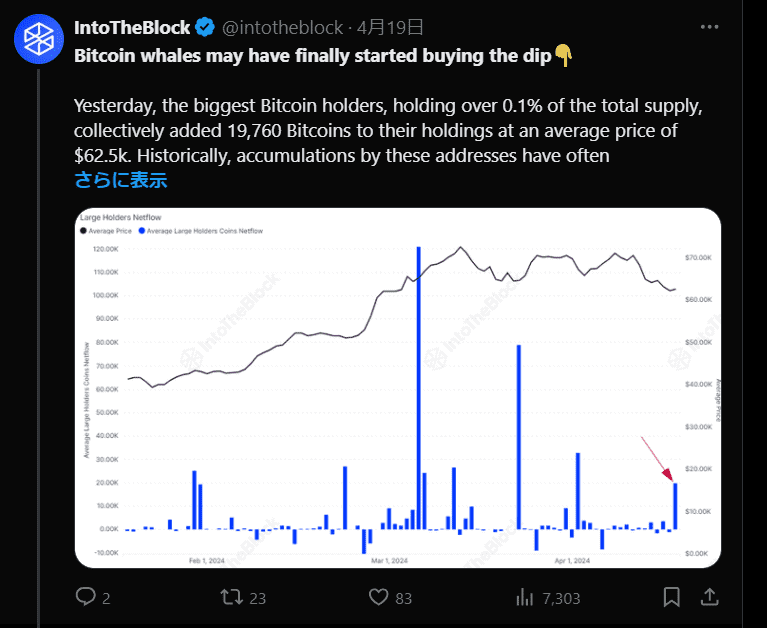Image resolution: width=767 pixels, height=628 pixels.
Task: Open the Large Holders Netflow chart image
Action: click(398, 388)
